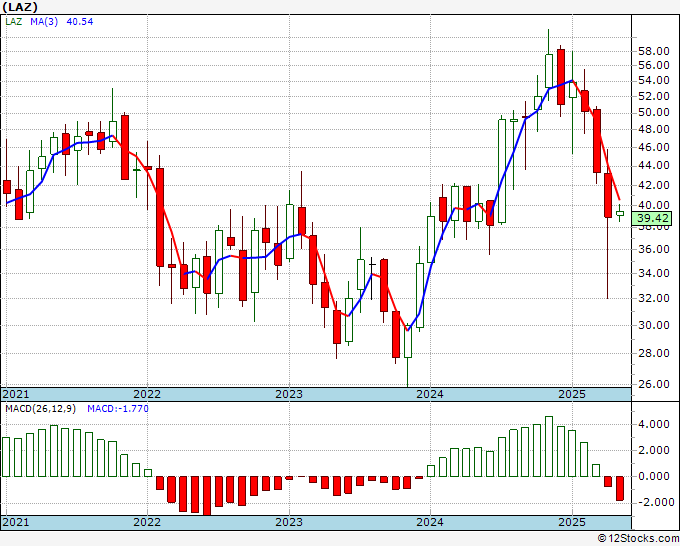
Task: Click the 56.00 price axis label
Action: tap(654, 65)
